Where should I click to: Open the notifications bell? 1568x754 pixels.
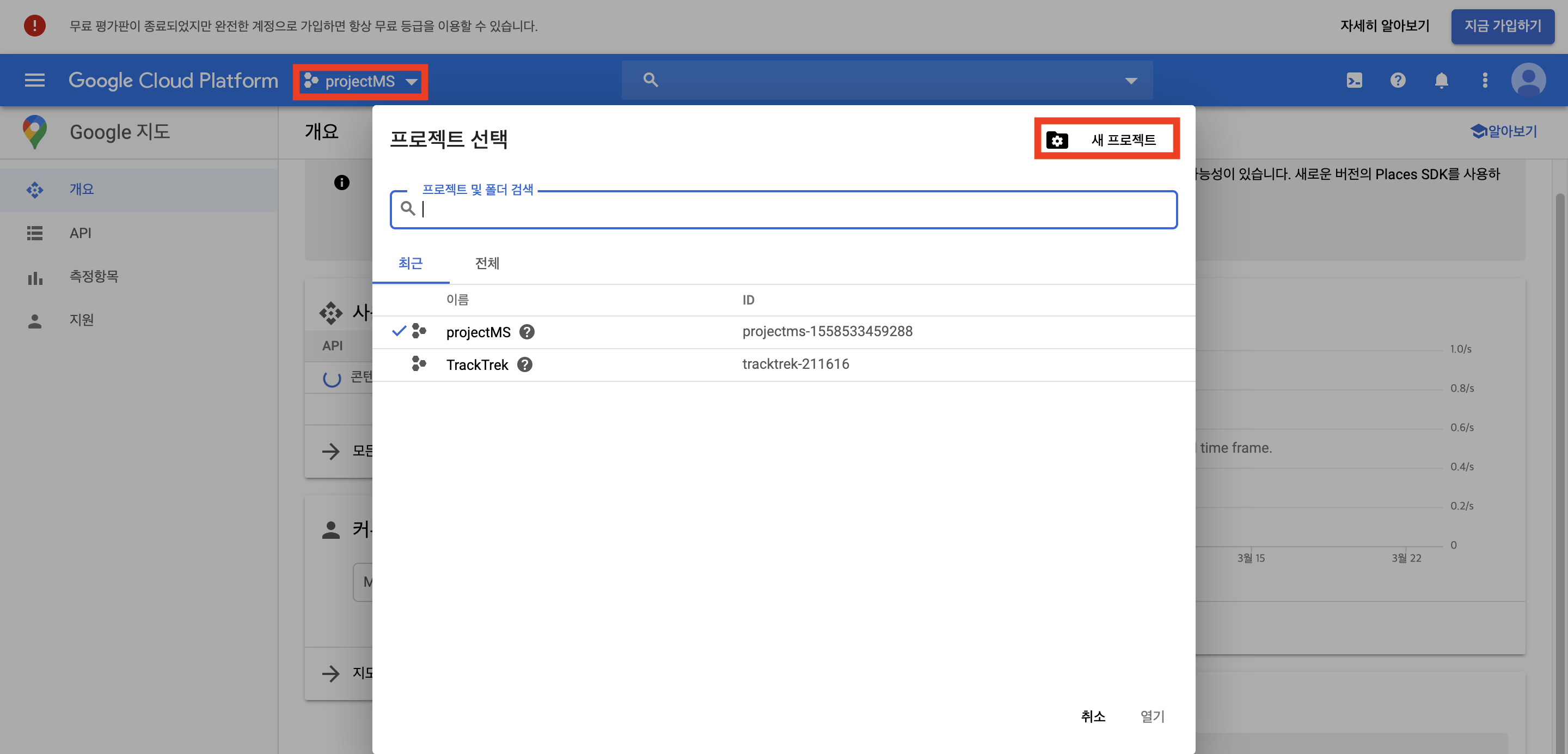click(x=1441, y=81)
